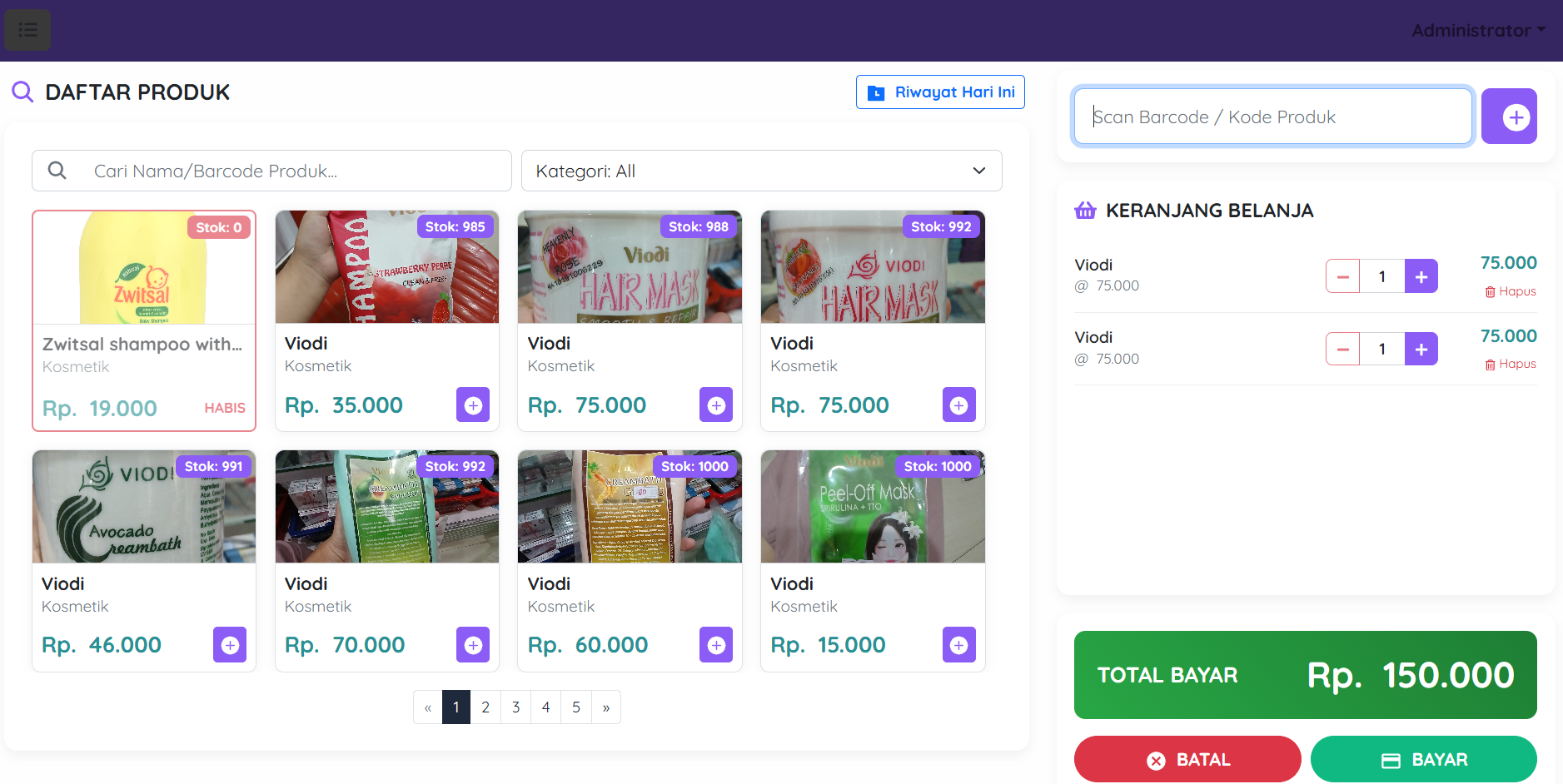Open the sidebar hamburger menu
The image size is (1563, 784).
pos(27,30)
